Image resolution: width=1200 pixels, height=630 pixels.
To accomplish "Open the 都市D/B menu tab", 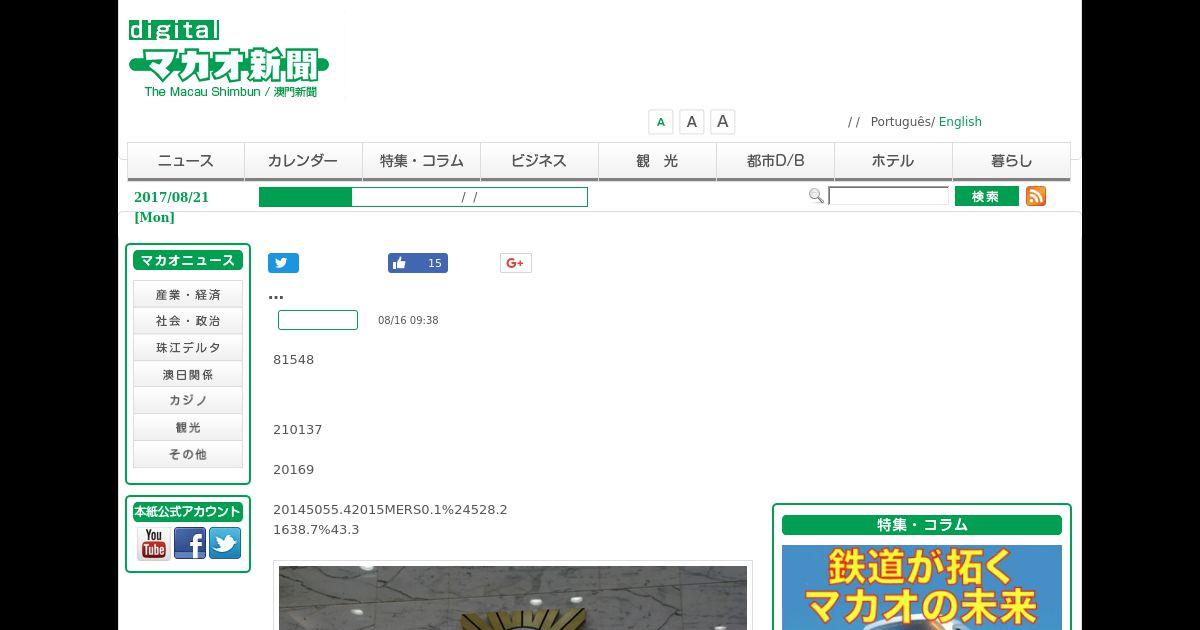I will pyautogui.click(x=775, y=161).
